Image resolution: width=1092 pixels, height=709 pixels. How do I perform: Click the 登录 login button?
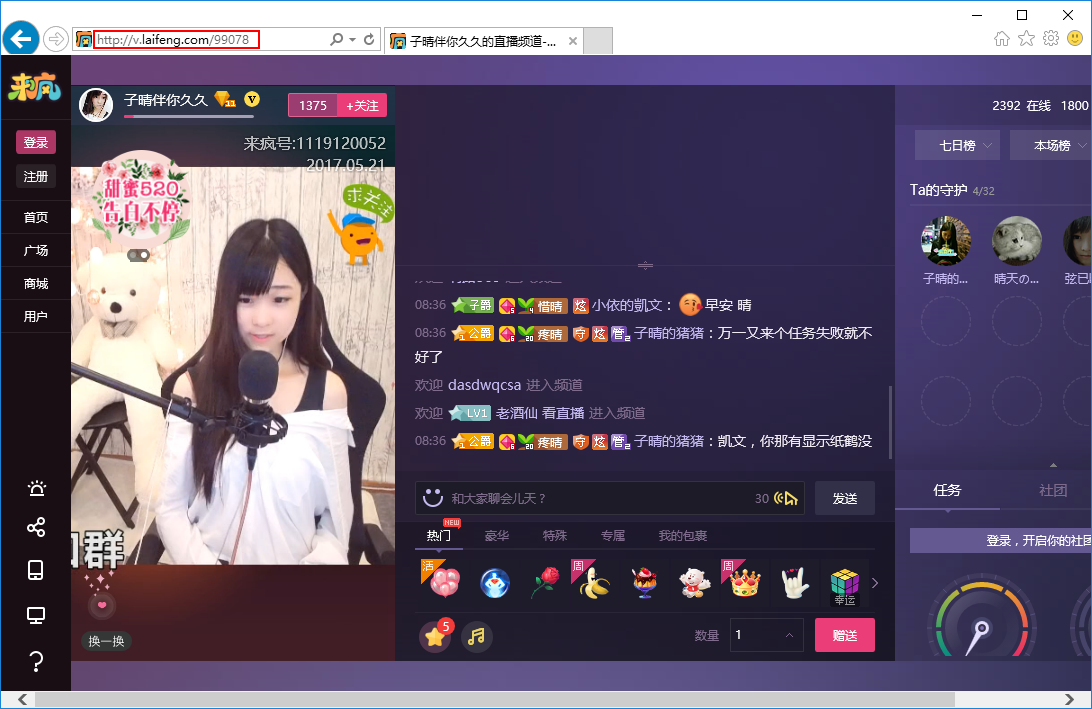(36, 142)
